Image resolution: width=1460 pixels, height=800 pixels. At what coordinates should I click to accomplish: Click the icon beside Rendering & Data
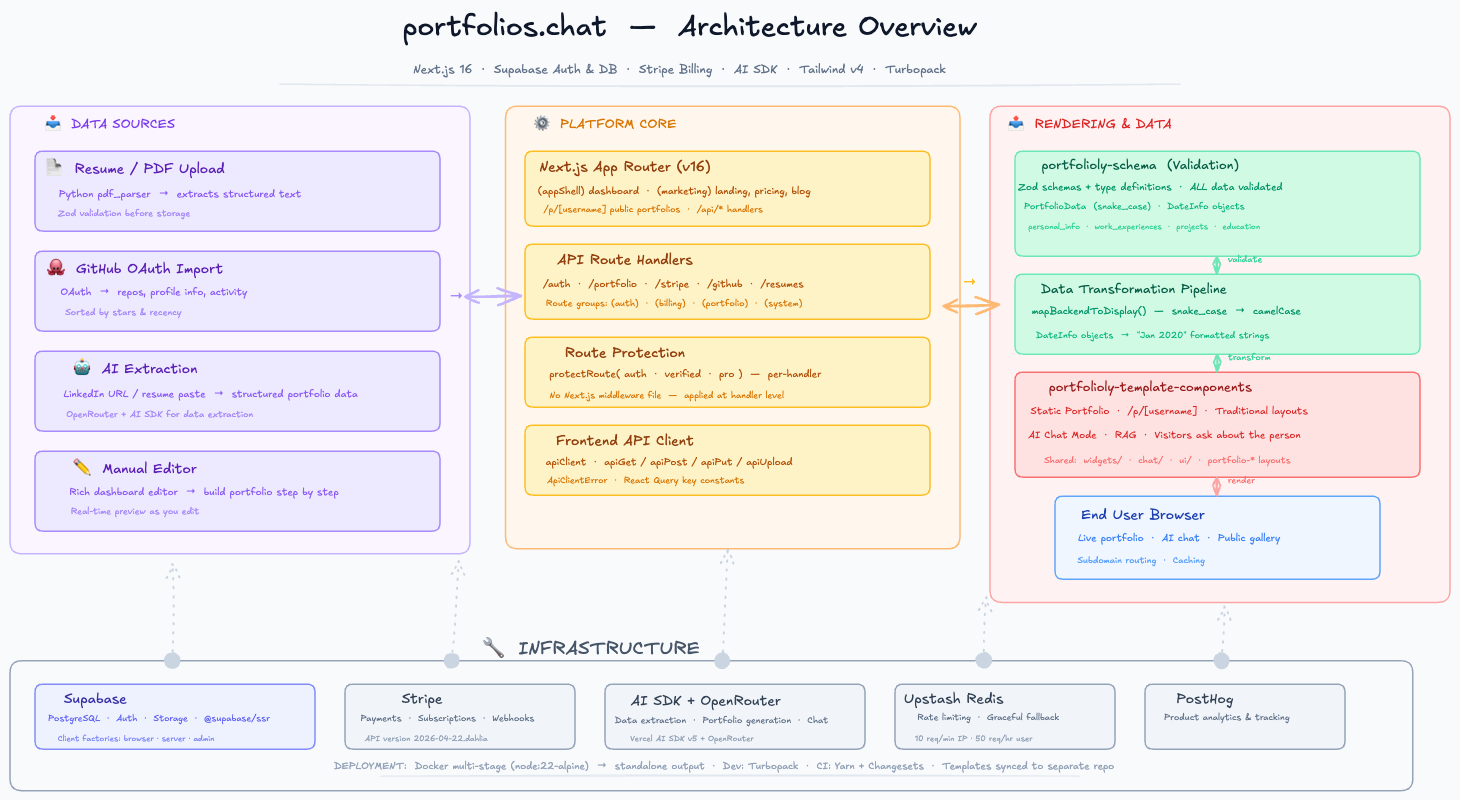pyautogui.click(x=1017, y=124)
